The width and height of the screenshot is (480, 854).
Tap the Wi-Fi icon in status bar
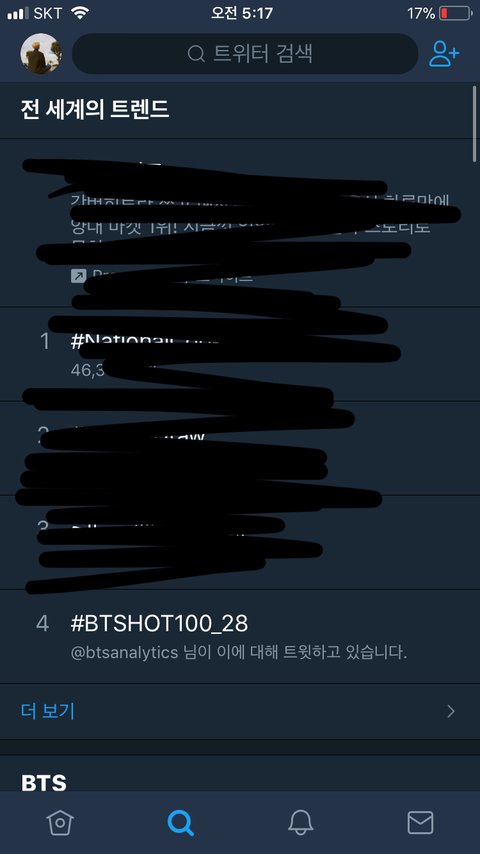[x=80, y=13]
